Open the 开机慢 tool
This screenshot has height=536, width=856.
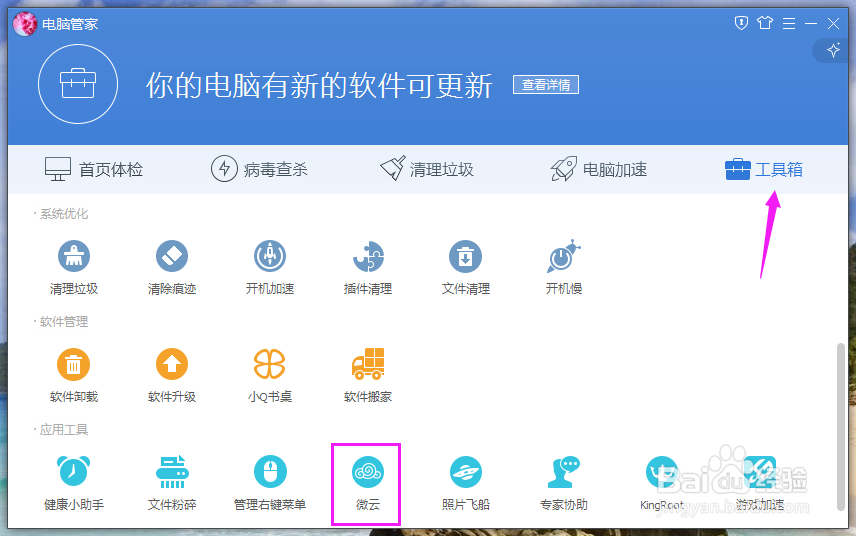564,267
